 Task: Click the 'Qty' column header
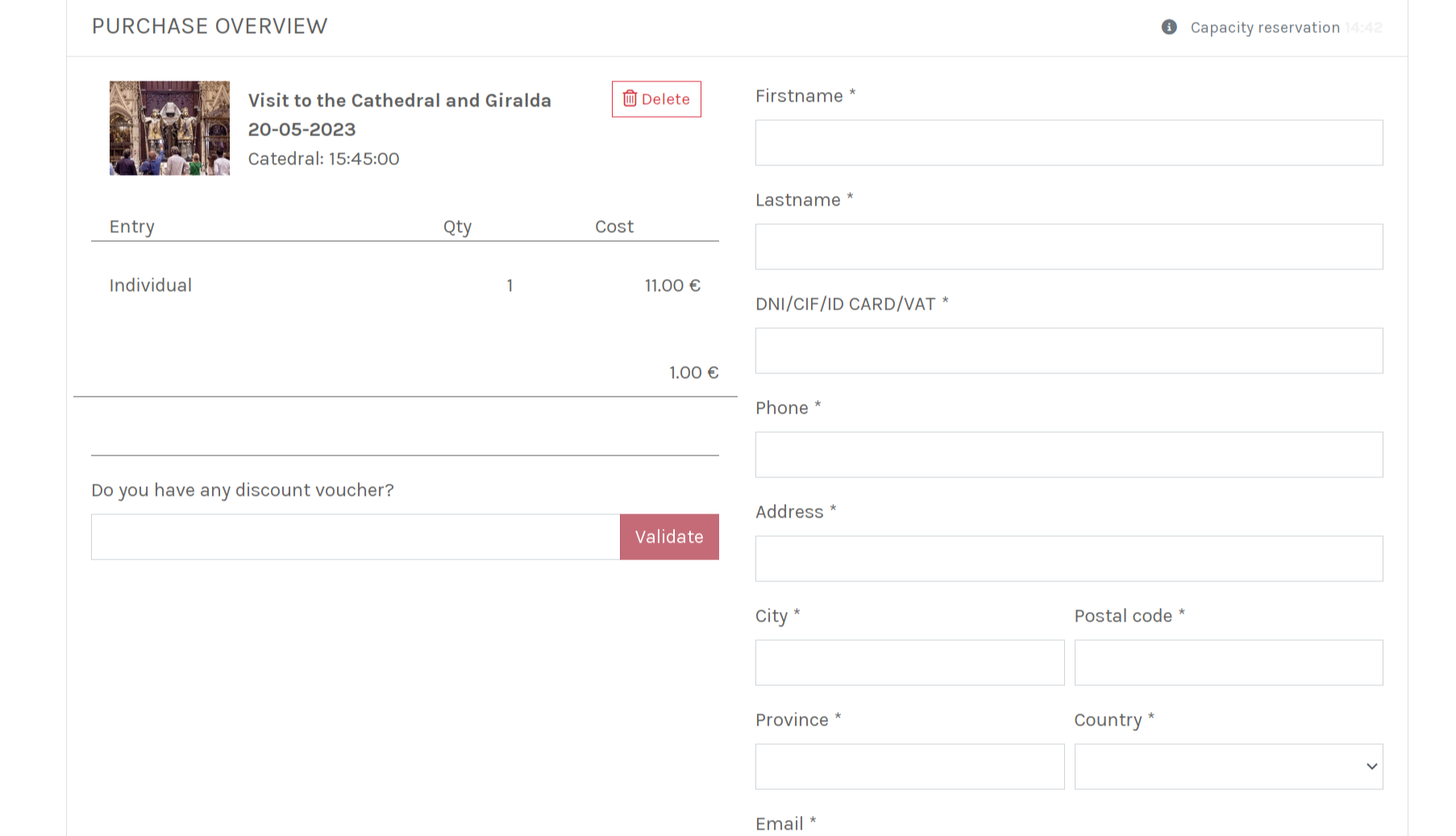point(458,227)
